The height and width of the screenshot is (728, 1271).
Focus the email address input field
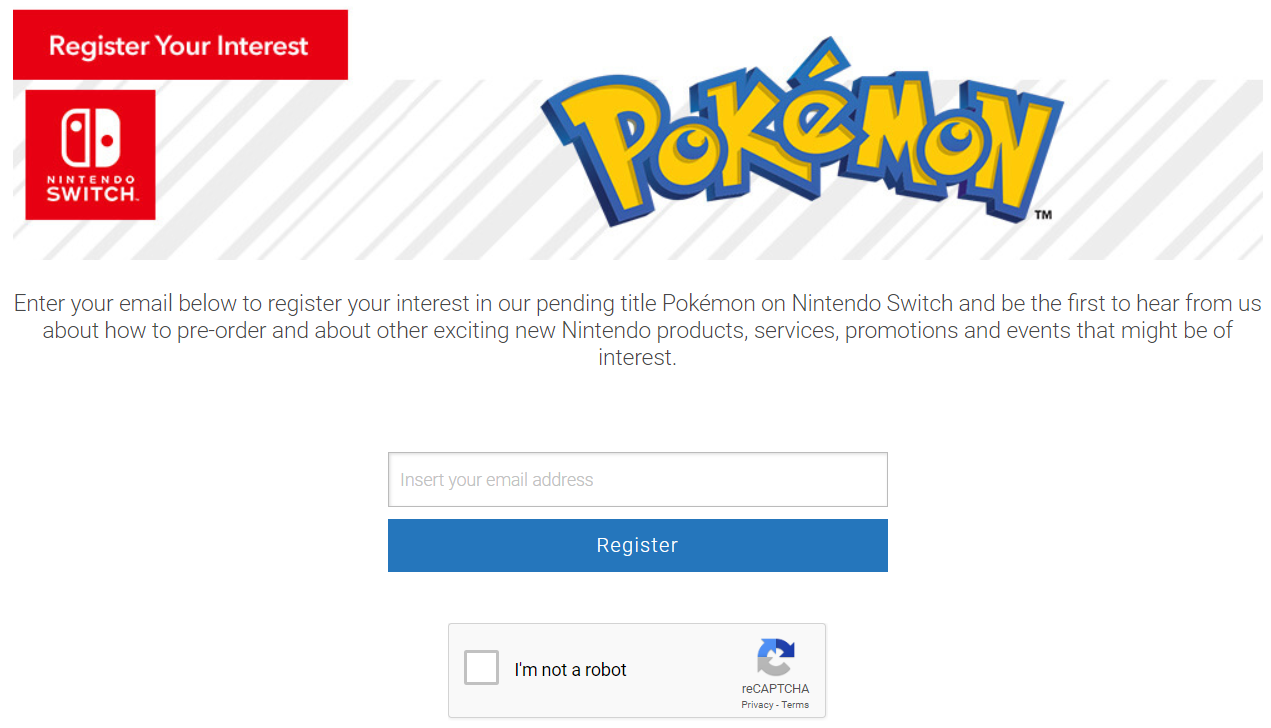[637, 480]
